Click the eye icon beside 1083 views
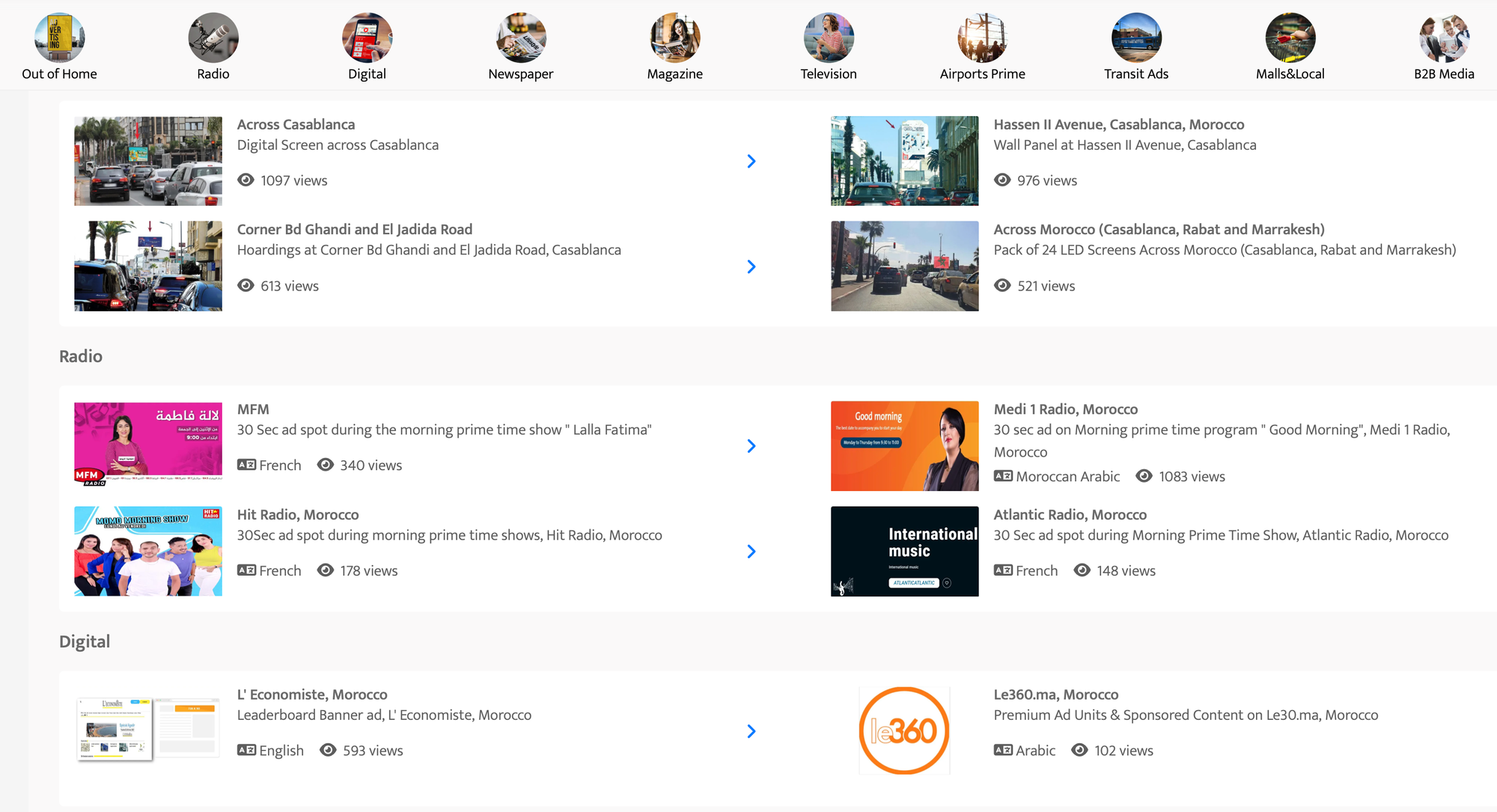1497x812 pixels. [1144, 476]
